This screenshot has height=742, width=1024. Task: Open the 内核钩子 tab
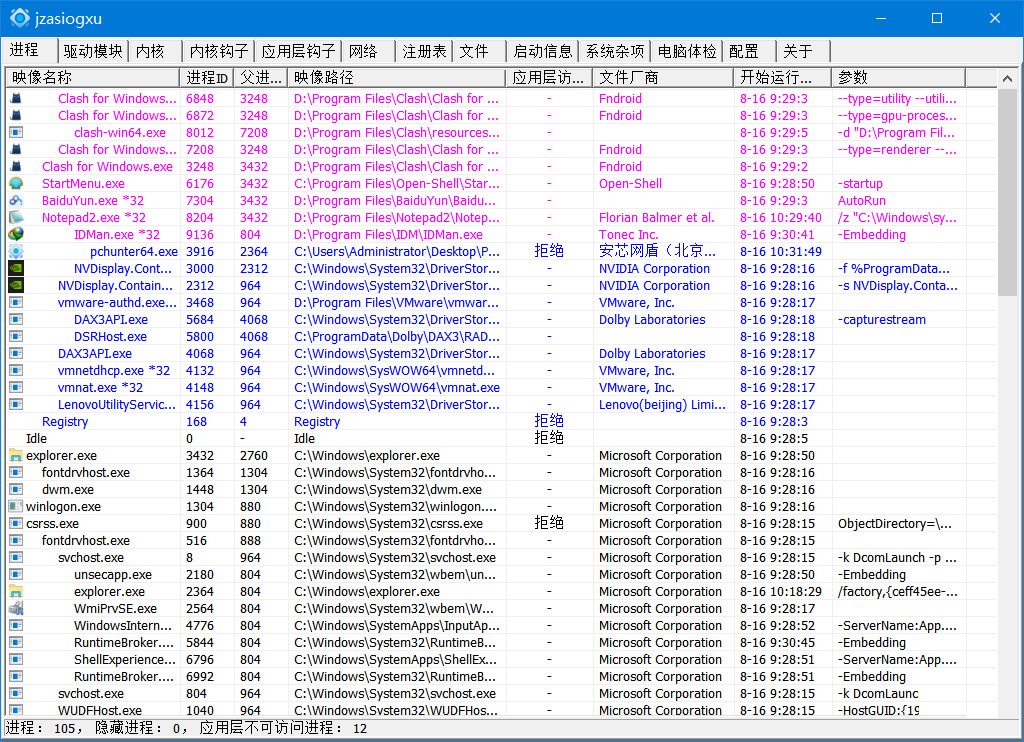219,51
